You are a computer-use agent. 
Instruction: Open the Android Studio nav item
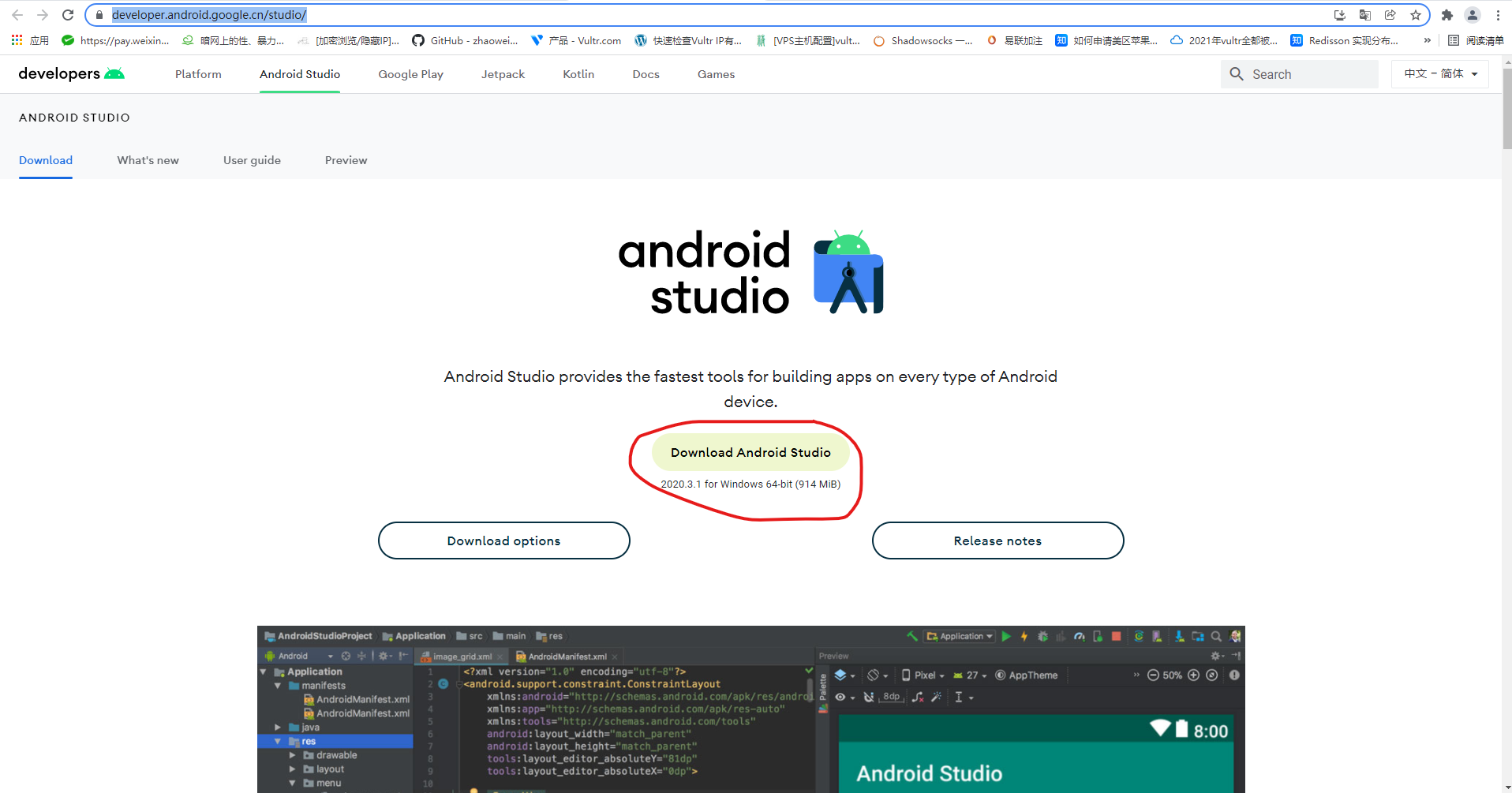300,74
